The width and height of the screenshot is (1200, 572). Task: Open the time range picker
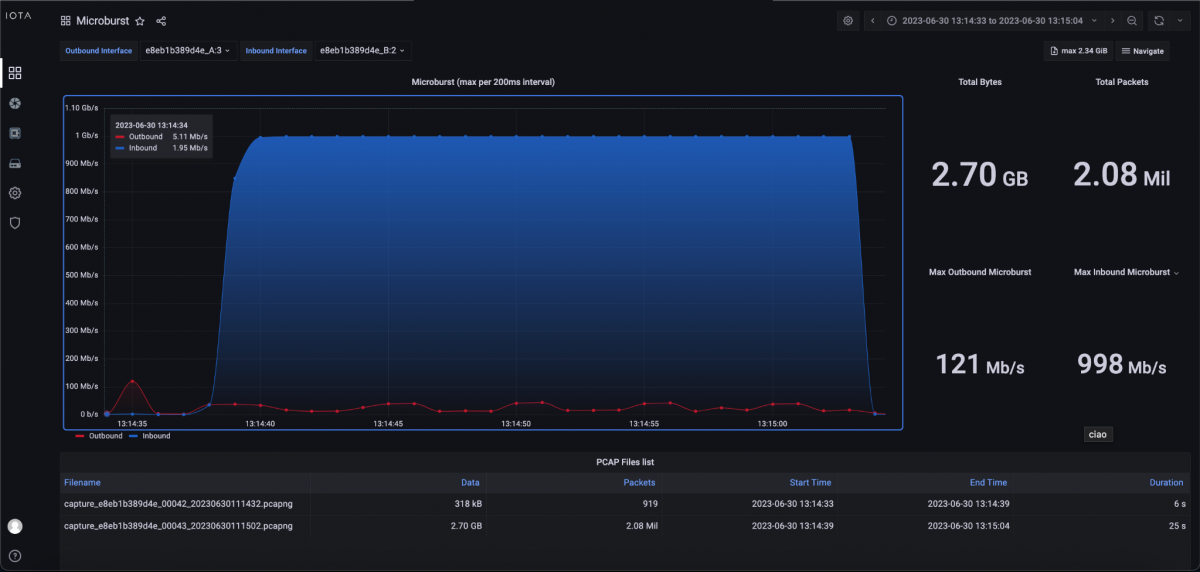(x=992, y=21)
